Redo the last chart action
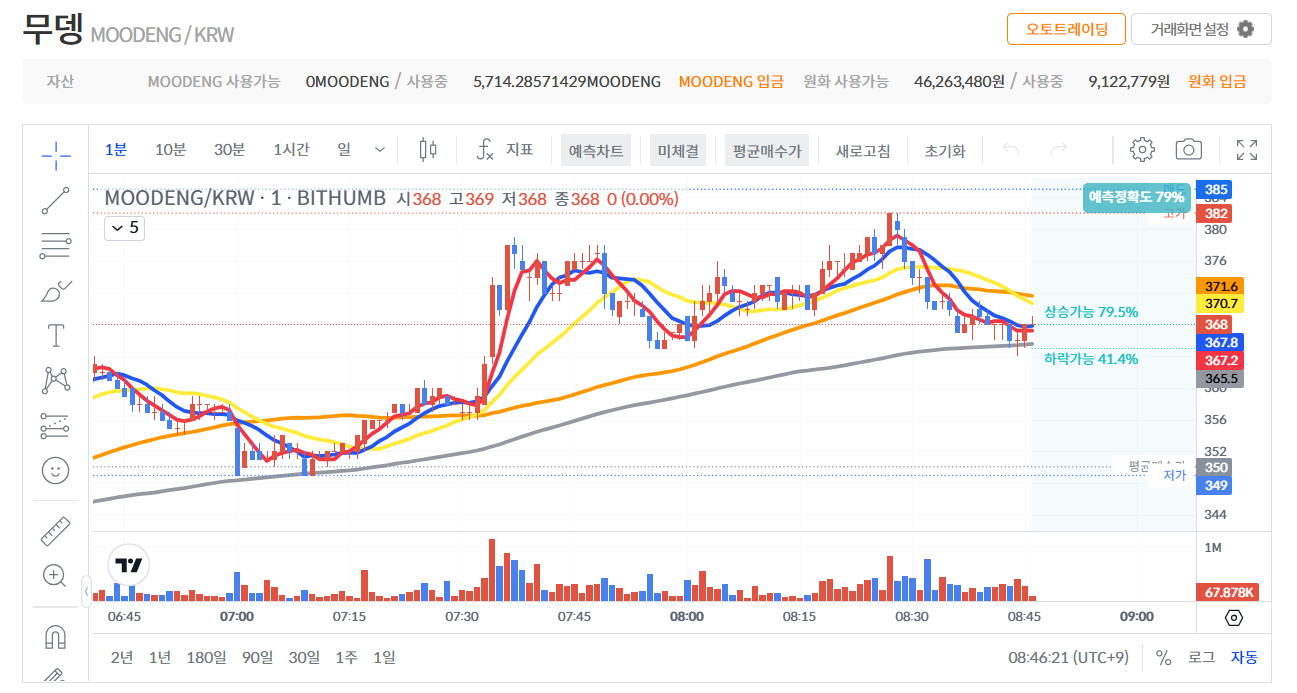 click(1059, 150)
